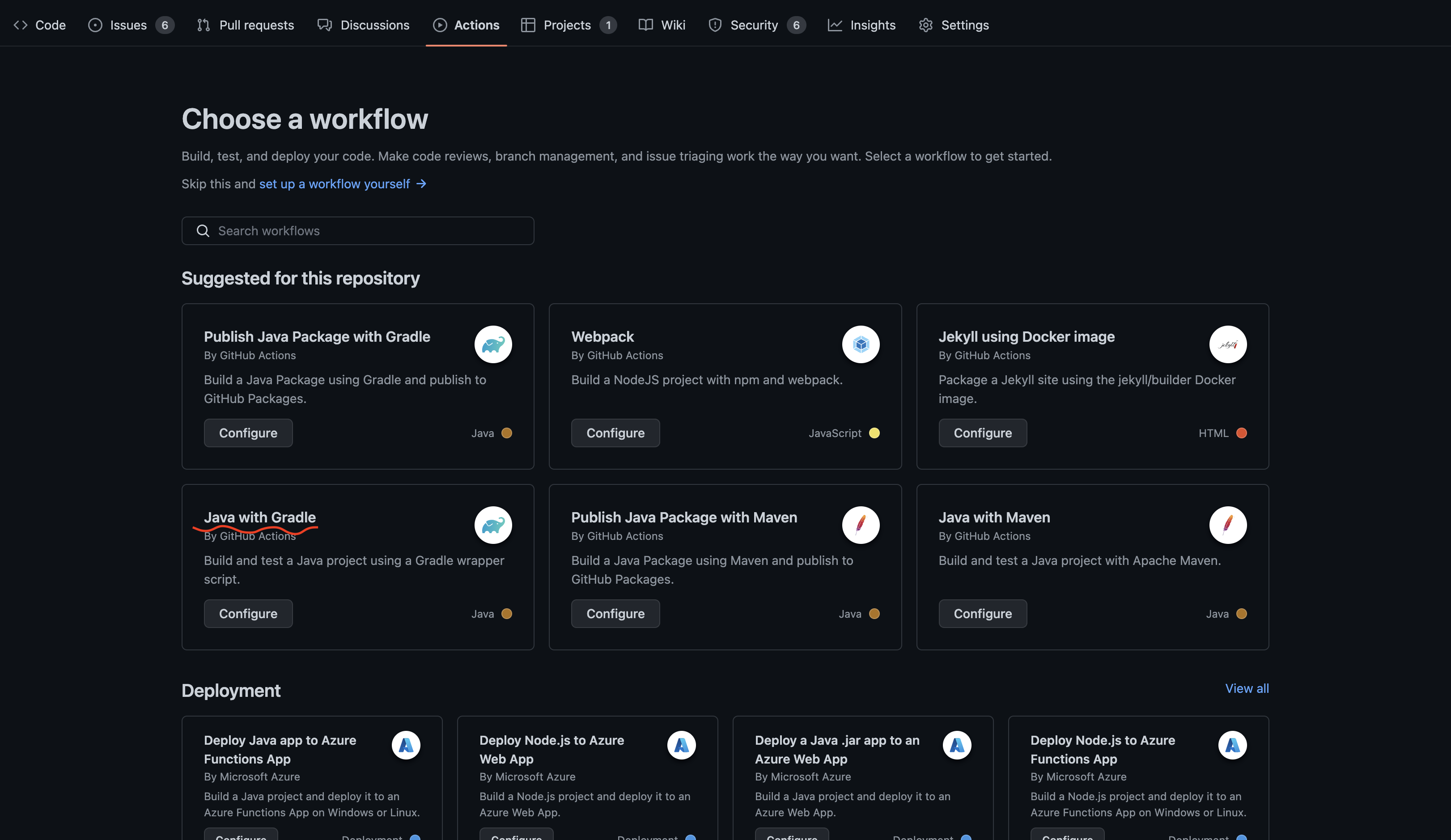The height and width of the screenshot is (840, 1451).
Task: Click arrow after workflow yourself link
Action: [x=421, y=184]
